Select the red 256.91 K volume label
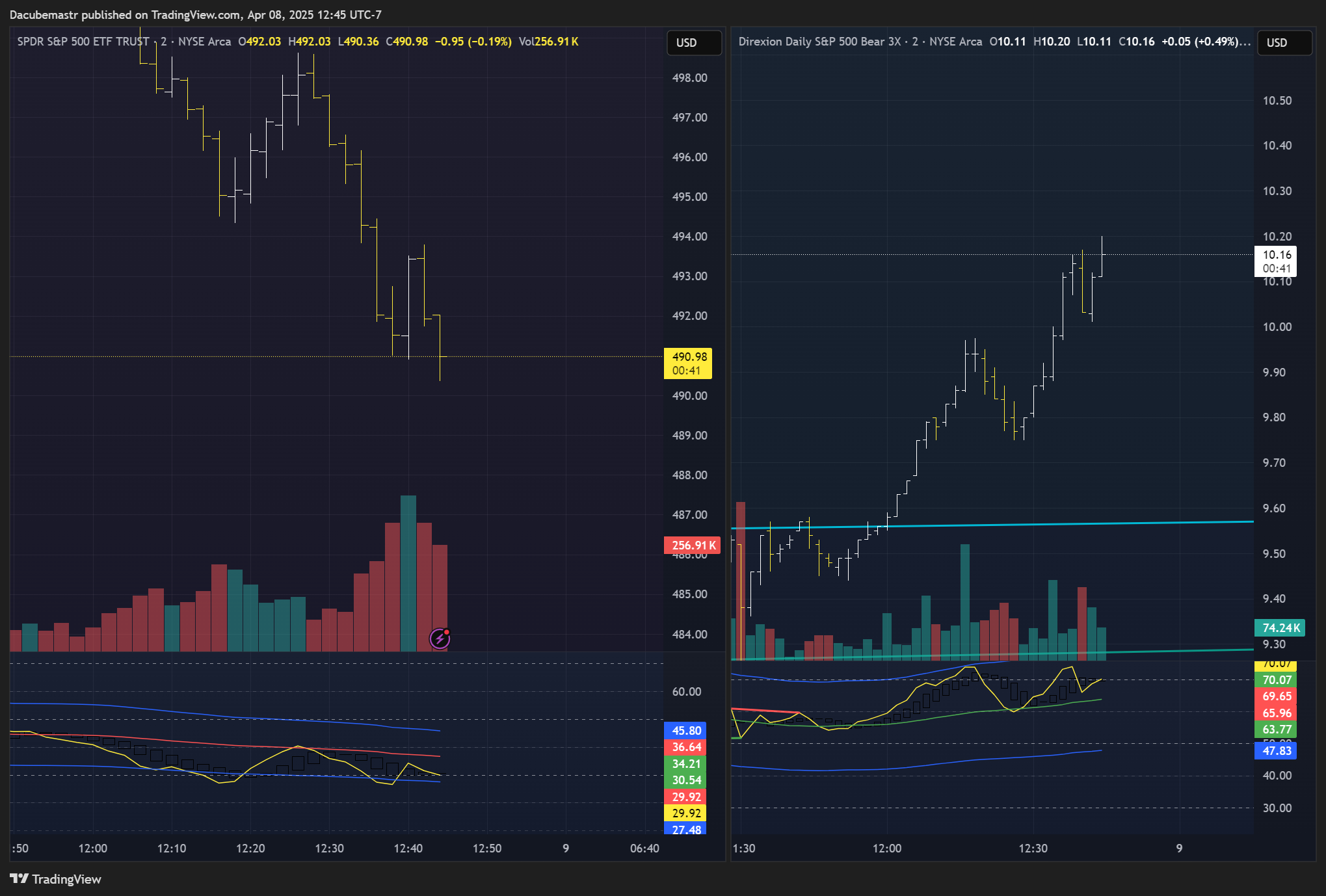This screenshot has width=1326, height=896. pyautogui.click(x=692, y=546)
